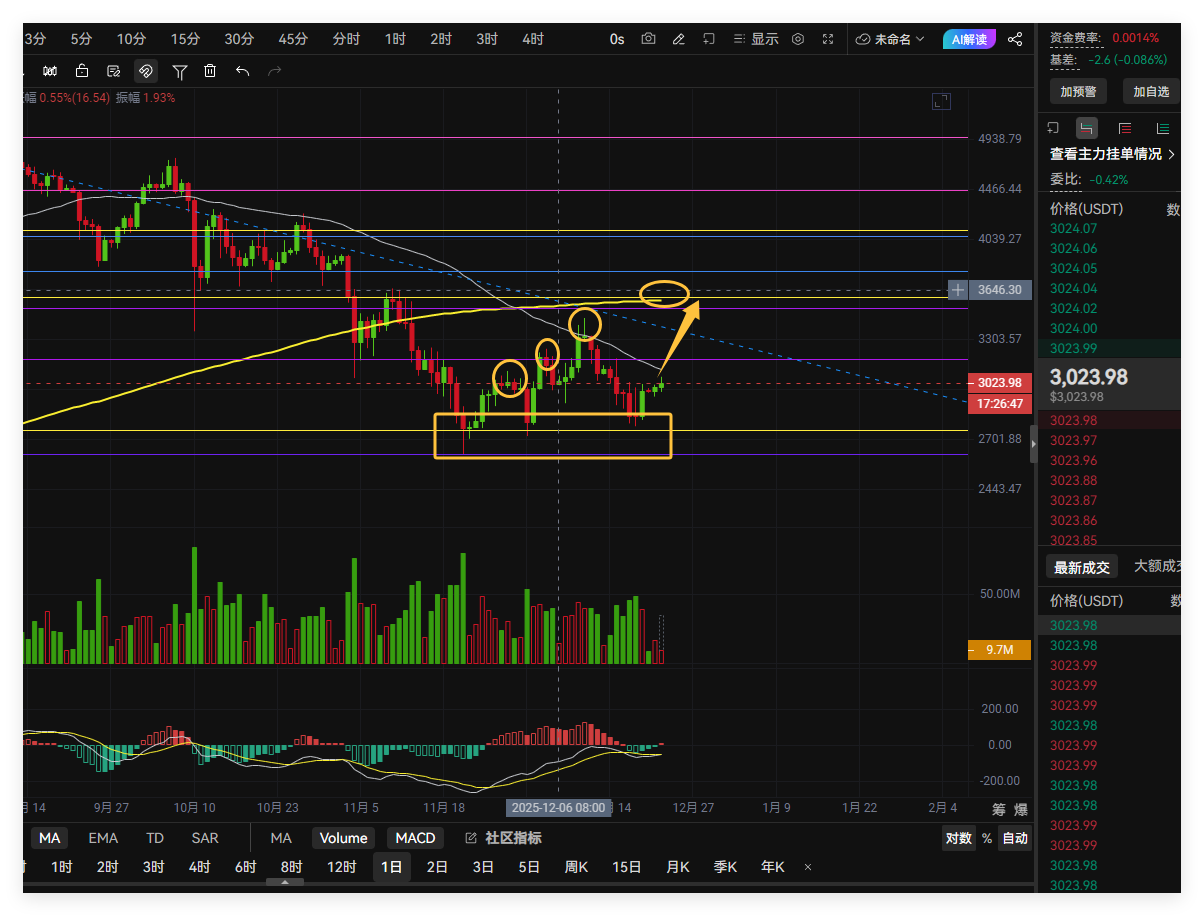Screen dimensions: 1204x916
Task: Open the pencil drawing tool
Action: 679,39
